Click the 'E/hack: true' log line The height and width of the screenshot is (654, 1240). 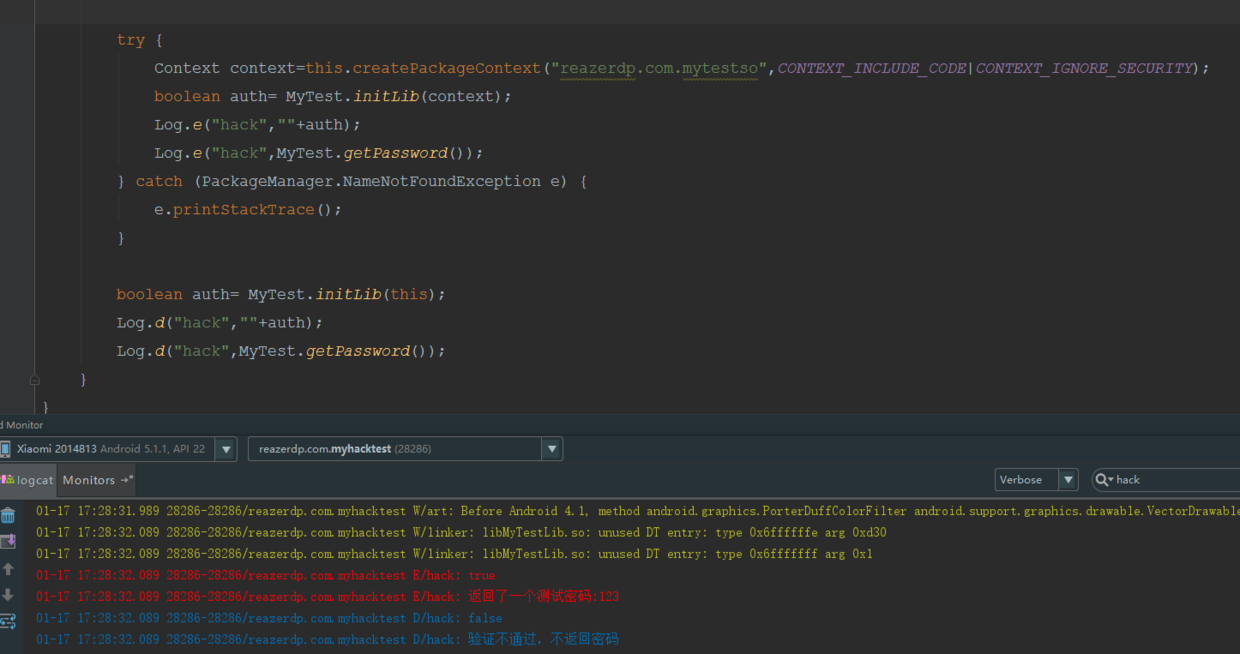pyautogui.click(x=265, y=575)
